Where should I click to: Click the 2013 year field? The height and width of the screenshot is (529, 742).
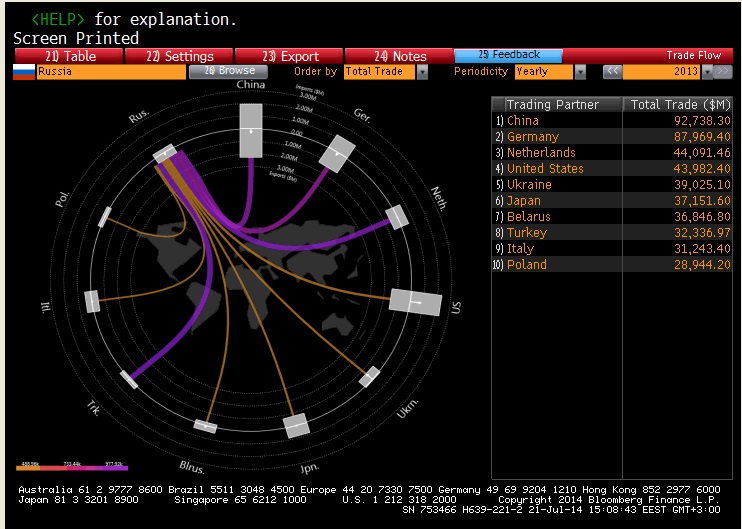point(662,71)
